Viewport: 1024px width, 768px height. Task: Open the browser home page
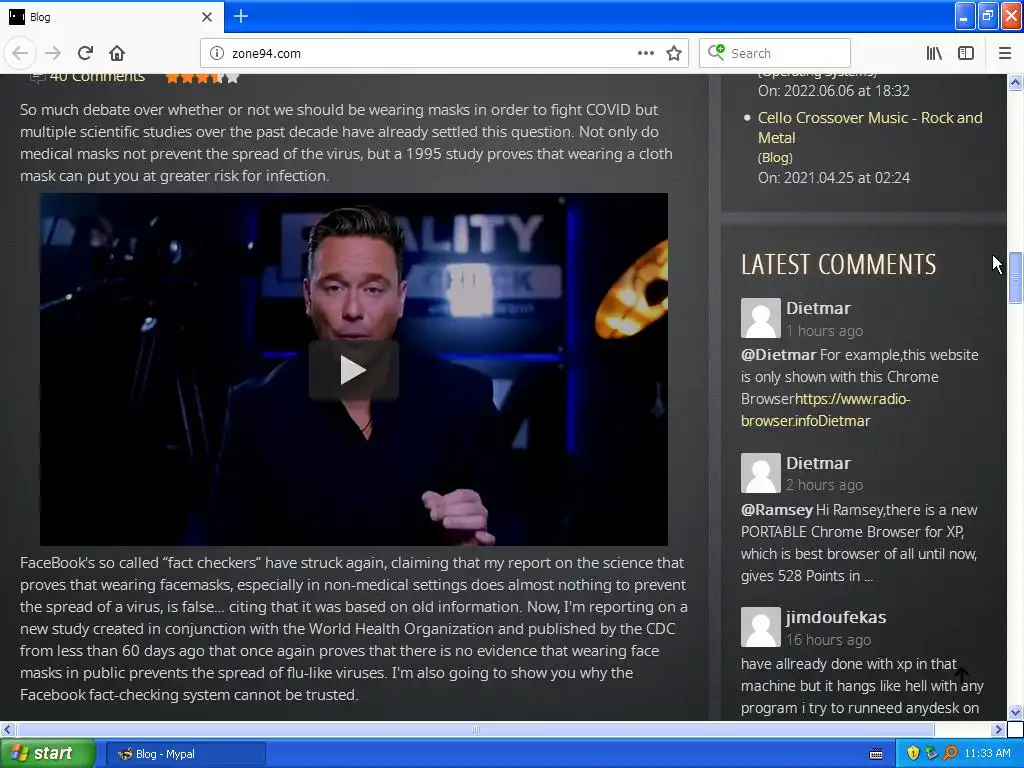(117, 53)
